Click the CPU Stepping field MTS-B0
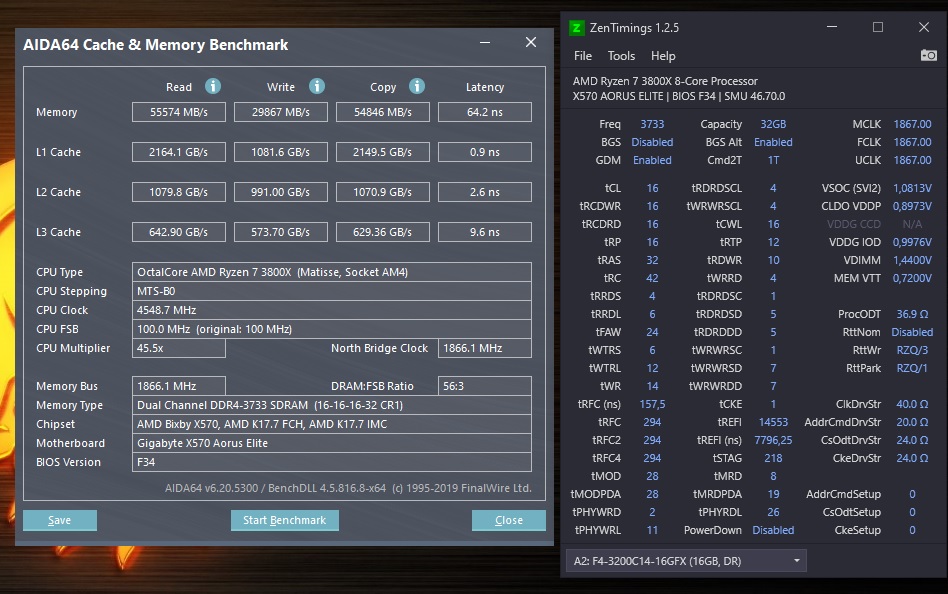The image size is (948, 594). pos(332,291)
